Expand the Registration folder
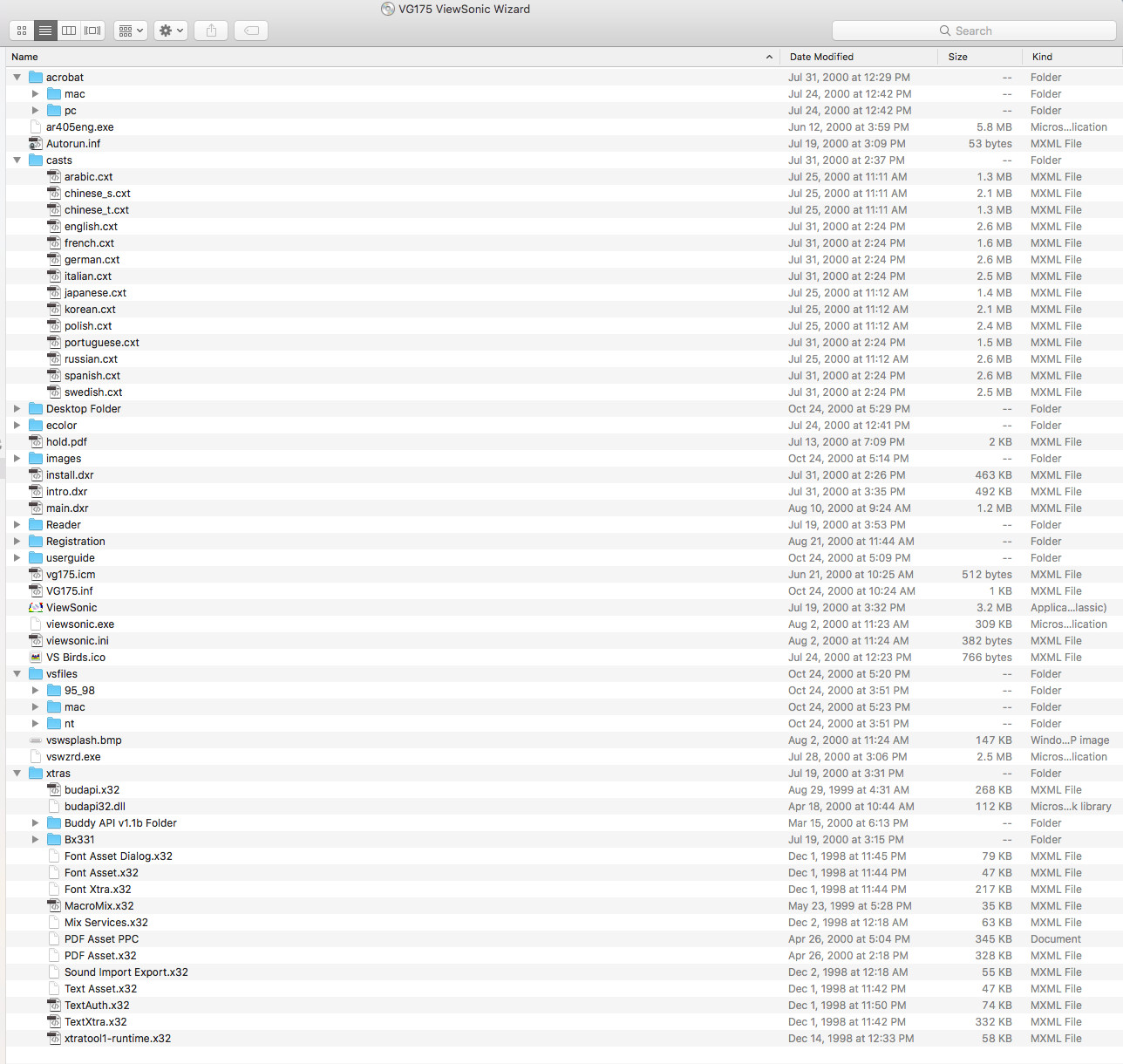 coord(17,542)
